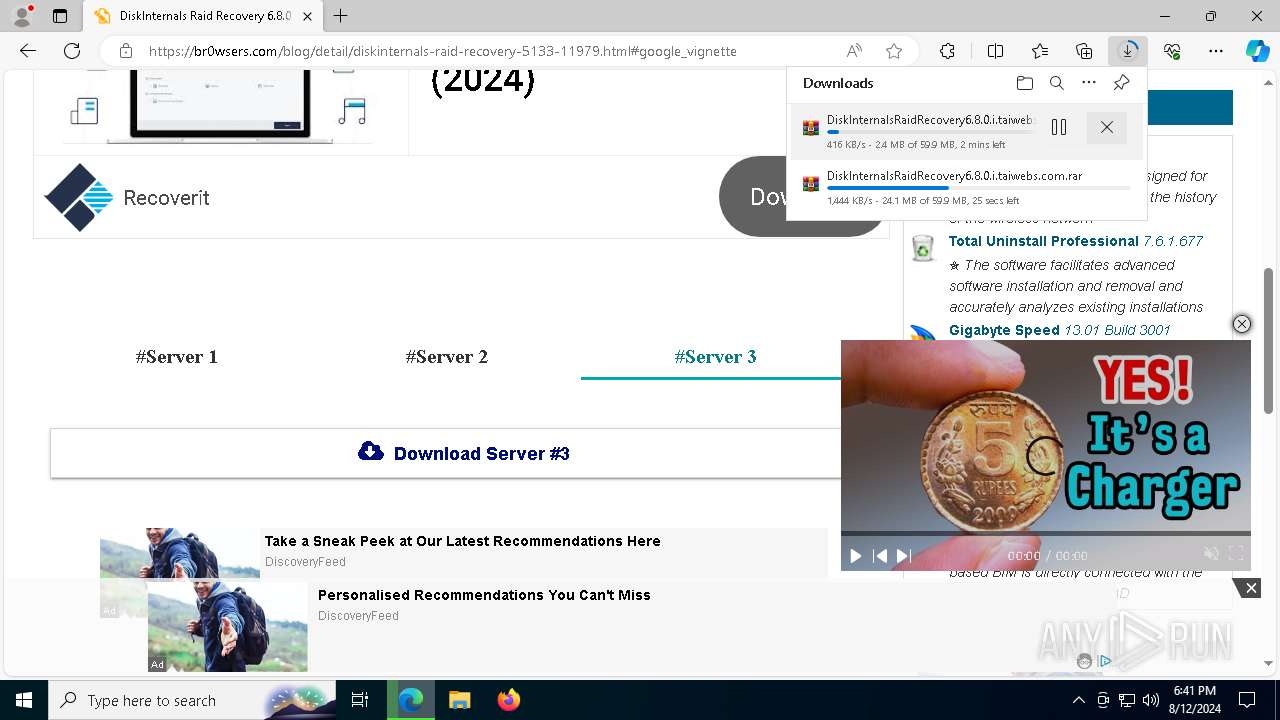
Task: Open downloads folder
Action: 1024,83
